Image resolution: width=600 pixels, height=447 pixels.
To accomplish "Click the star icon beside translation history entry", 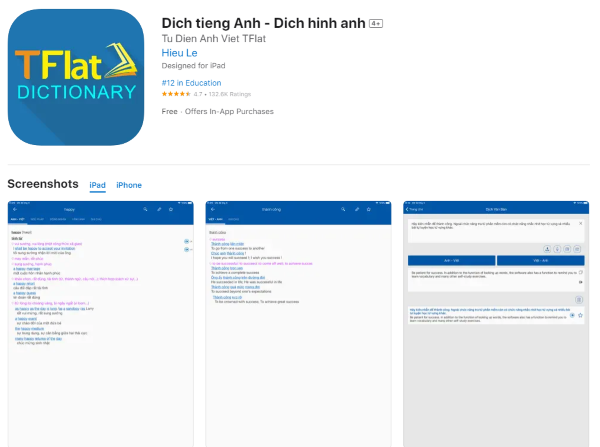I will 582,315.
